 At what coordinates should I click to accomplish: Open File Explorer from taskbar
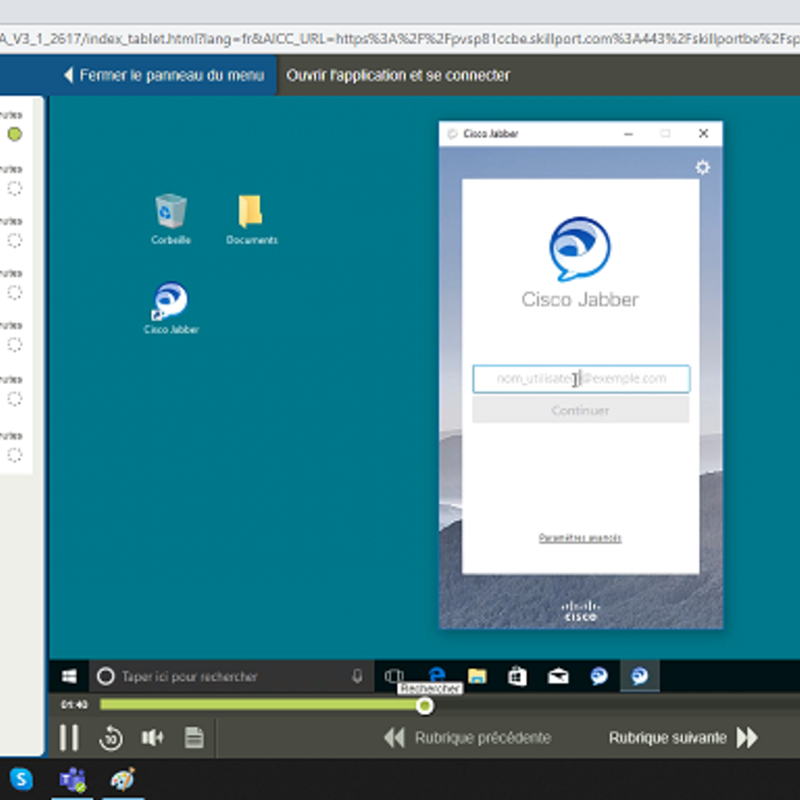(x=477, y=677)
